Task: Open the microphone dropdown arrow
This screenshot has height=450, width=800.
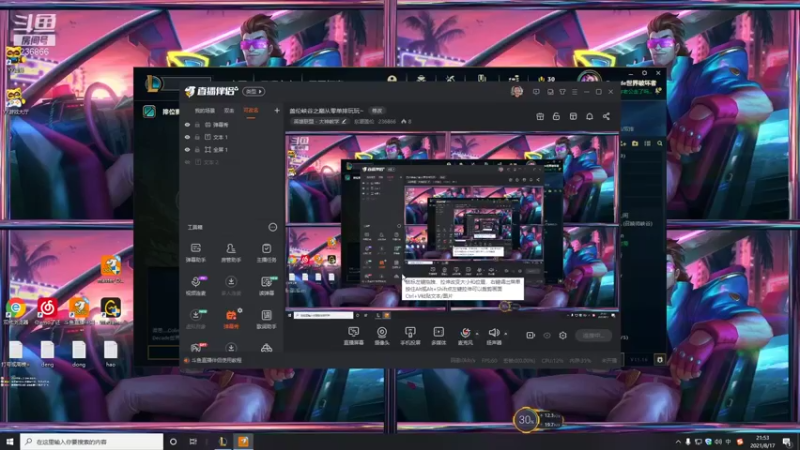Action: coord(477,334)
